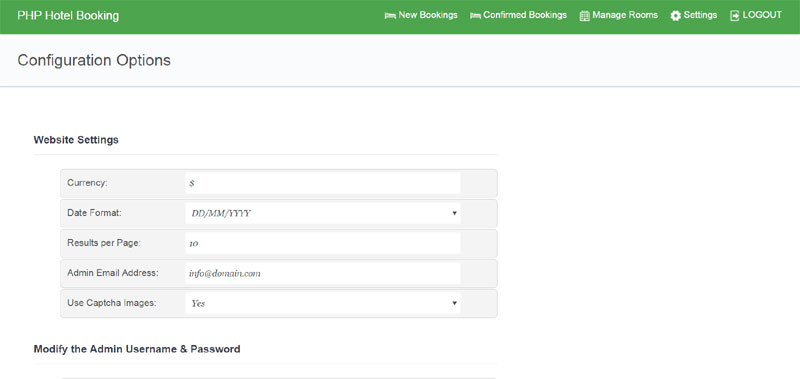The image size is (800, 379).
Task: Click the Results per Page field
Action: coord(322,243)
